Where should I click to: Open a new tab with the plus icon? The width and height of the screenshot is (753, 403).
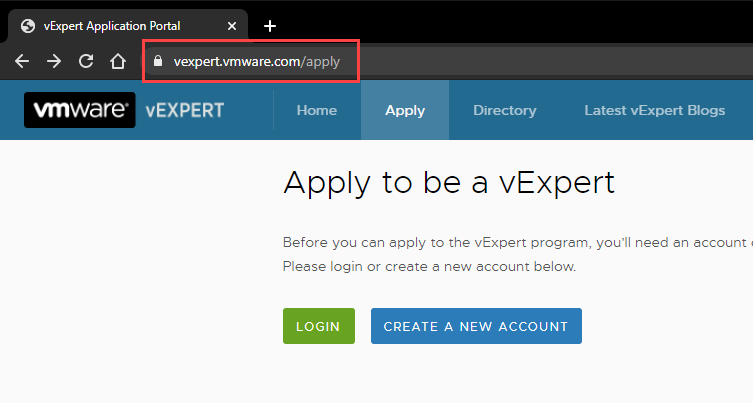[270, 26]
